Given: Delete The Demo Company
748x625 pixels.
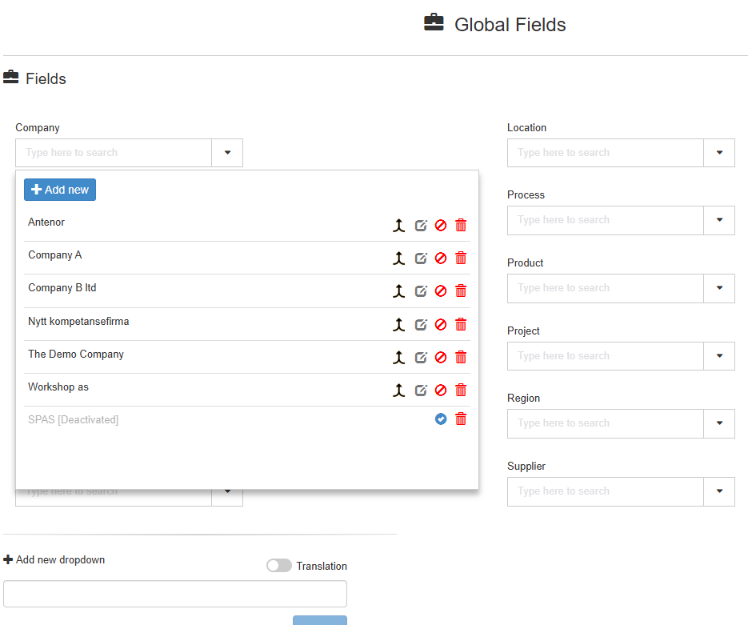Looking at the screenshot, I should tap(461, 357).
